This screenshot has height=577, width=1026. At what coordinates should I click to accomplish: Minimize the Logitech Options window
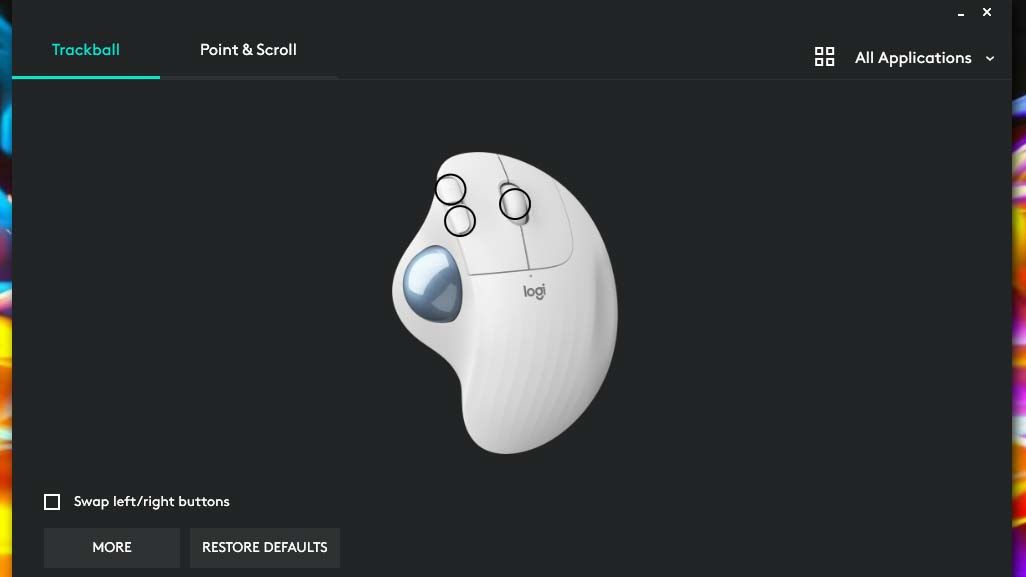click(961, 13)
